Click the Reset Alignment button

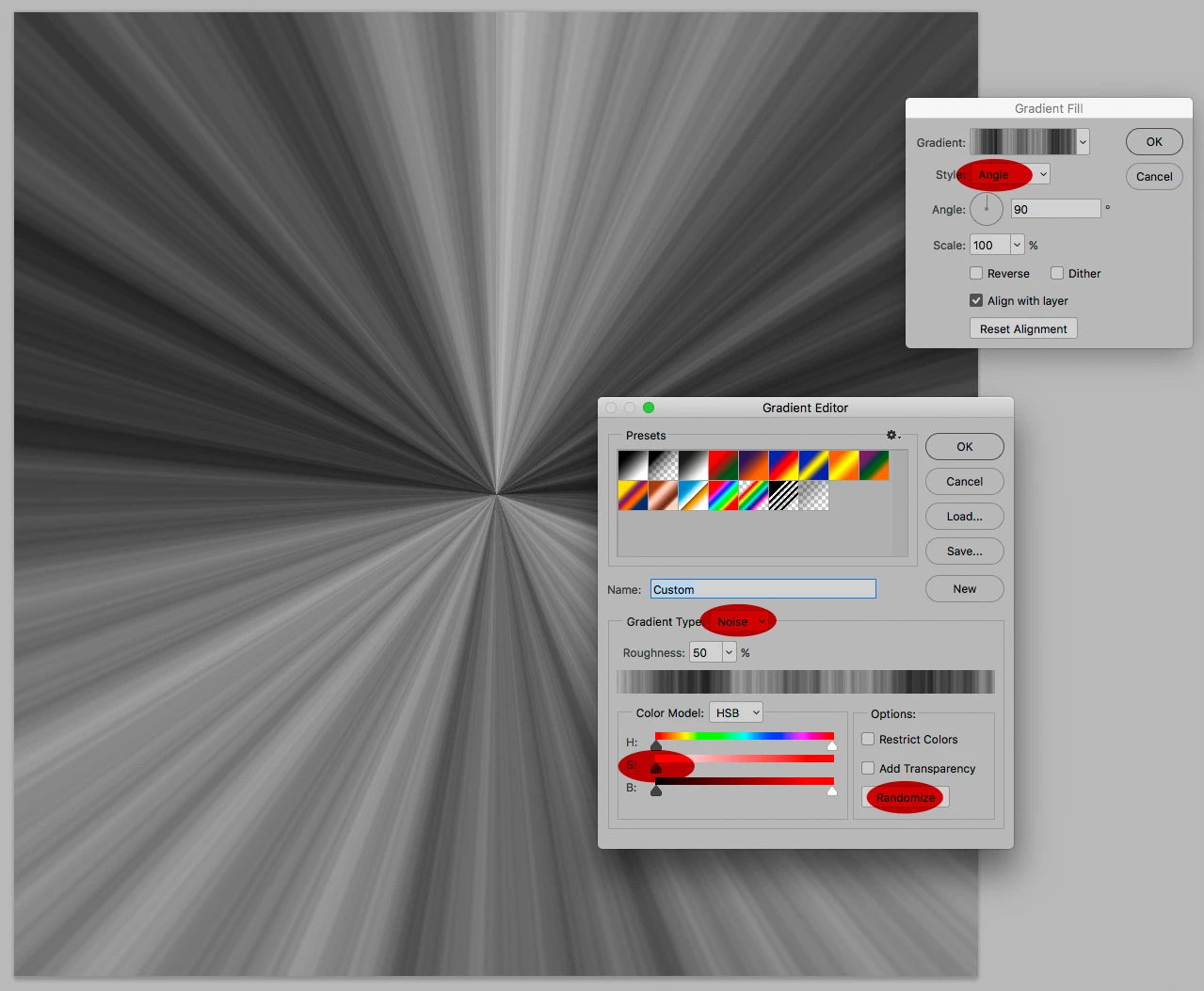(x=1023, y=328)
